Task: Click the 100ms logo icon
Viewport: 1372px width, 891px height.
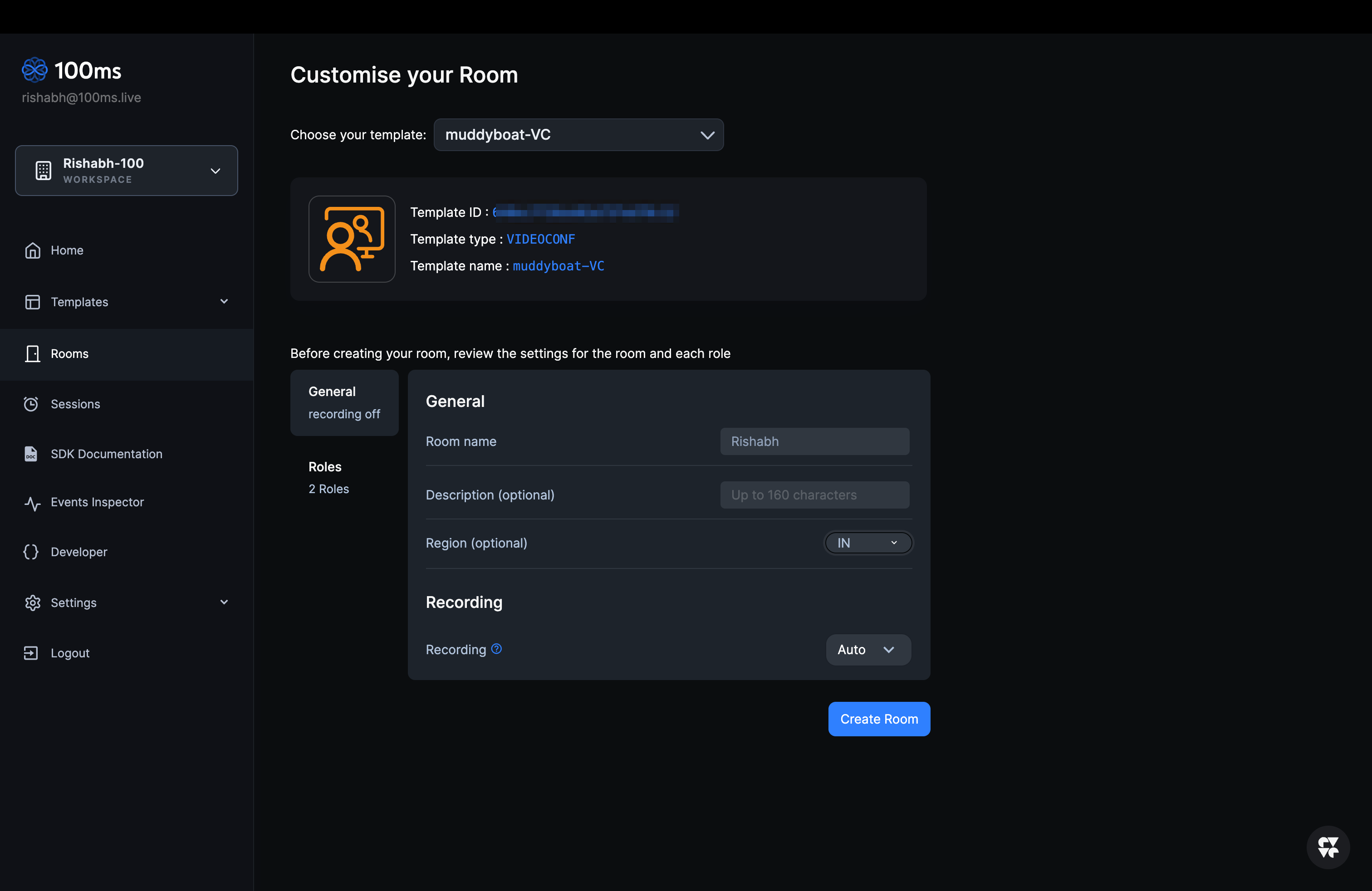Action: (34, 70)
